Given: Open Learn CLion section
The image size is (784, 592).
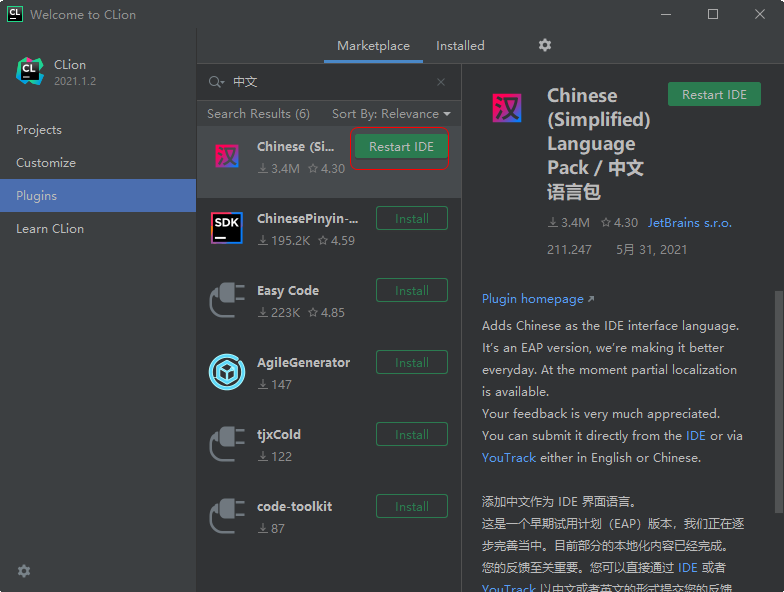Looking at the screenshot, I should click(x=50, y=229).
